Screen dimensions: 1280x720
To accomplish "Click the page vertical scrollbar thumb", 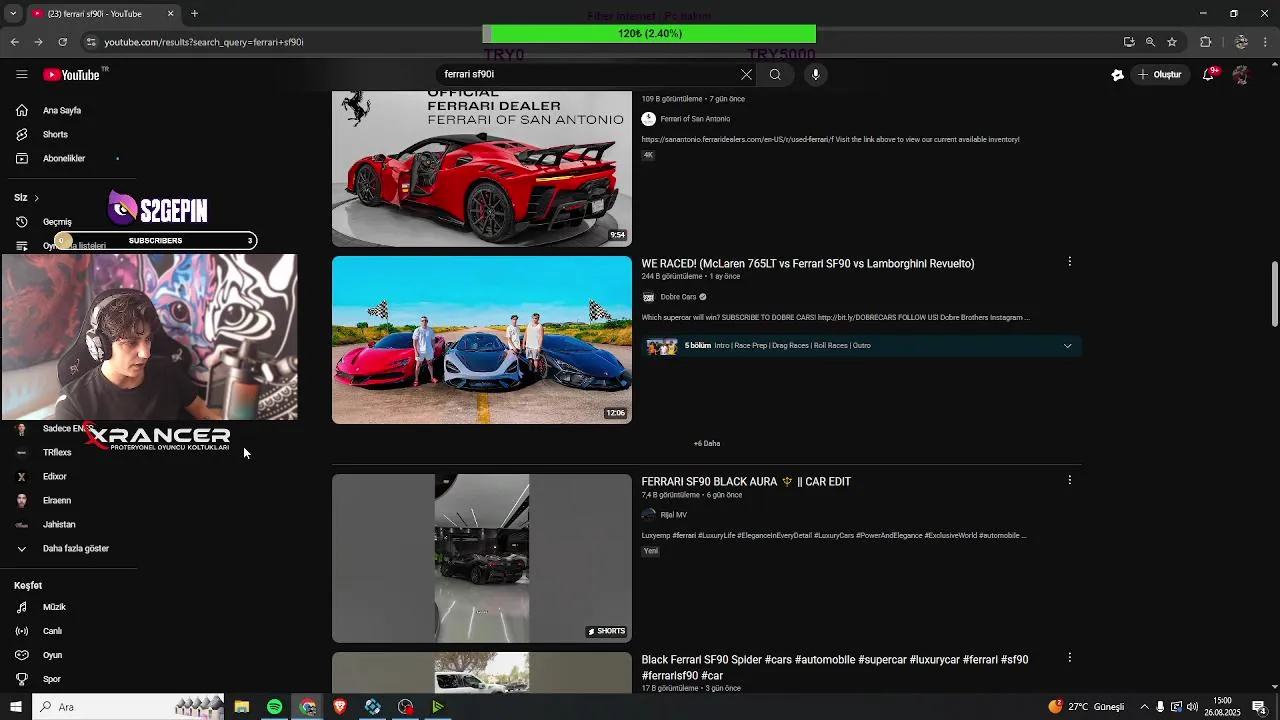I will [x=1274, y=293].
